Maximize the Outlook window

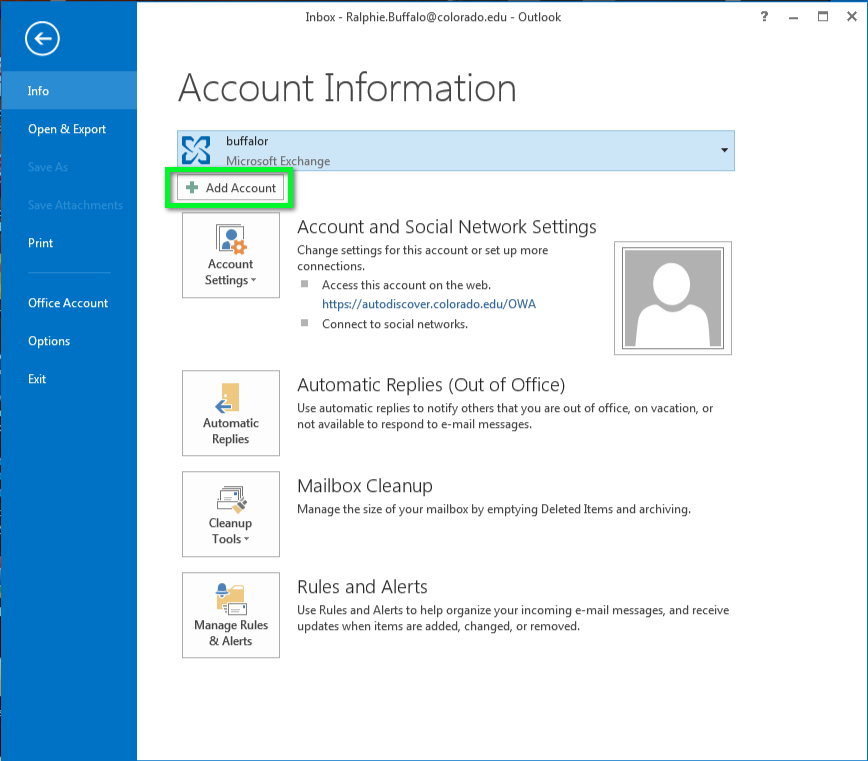823,17
